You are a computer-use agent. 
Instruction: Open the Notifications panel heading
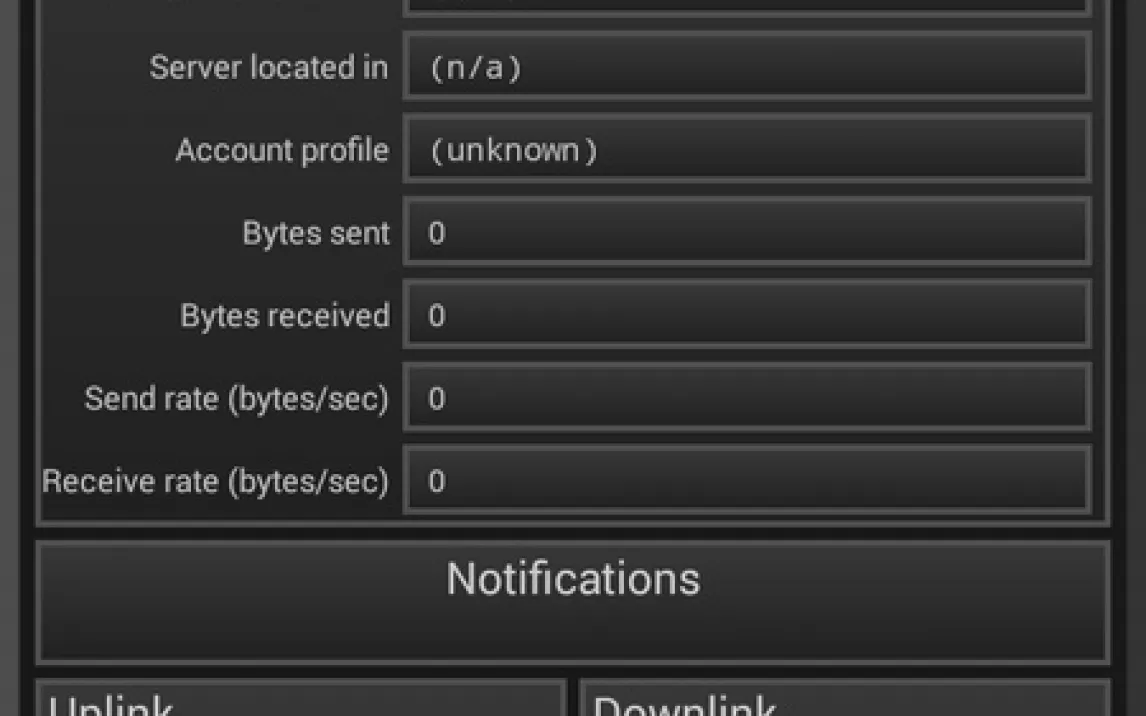click(x=573, y=579)
